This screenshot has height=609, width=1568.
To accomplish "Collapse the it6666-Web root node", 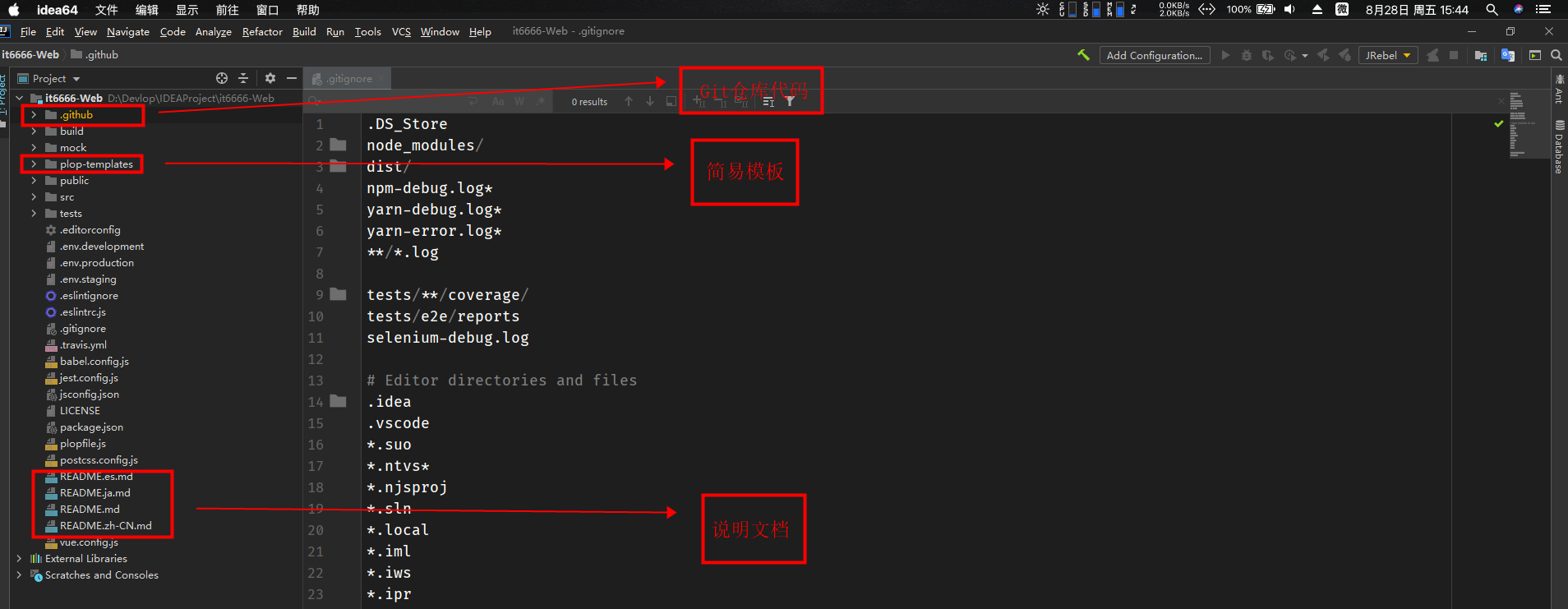I will tap(19, 99).
